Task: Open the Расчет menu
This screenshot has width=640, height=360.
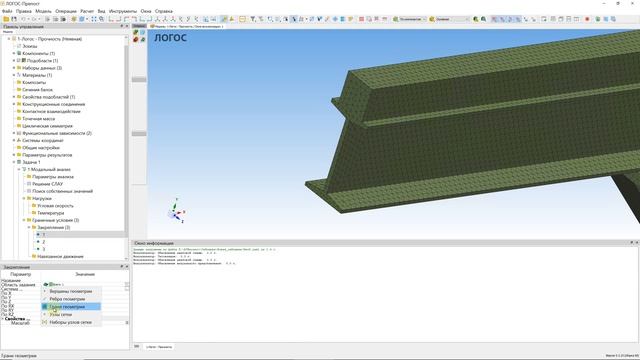Action: [x=87, y=11]
